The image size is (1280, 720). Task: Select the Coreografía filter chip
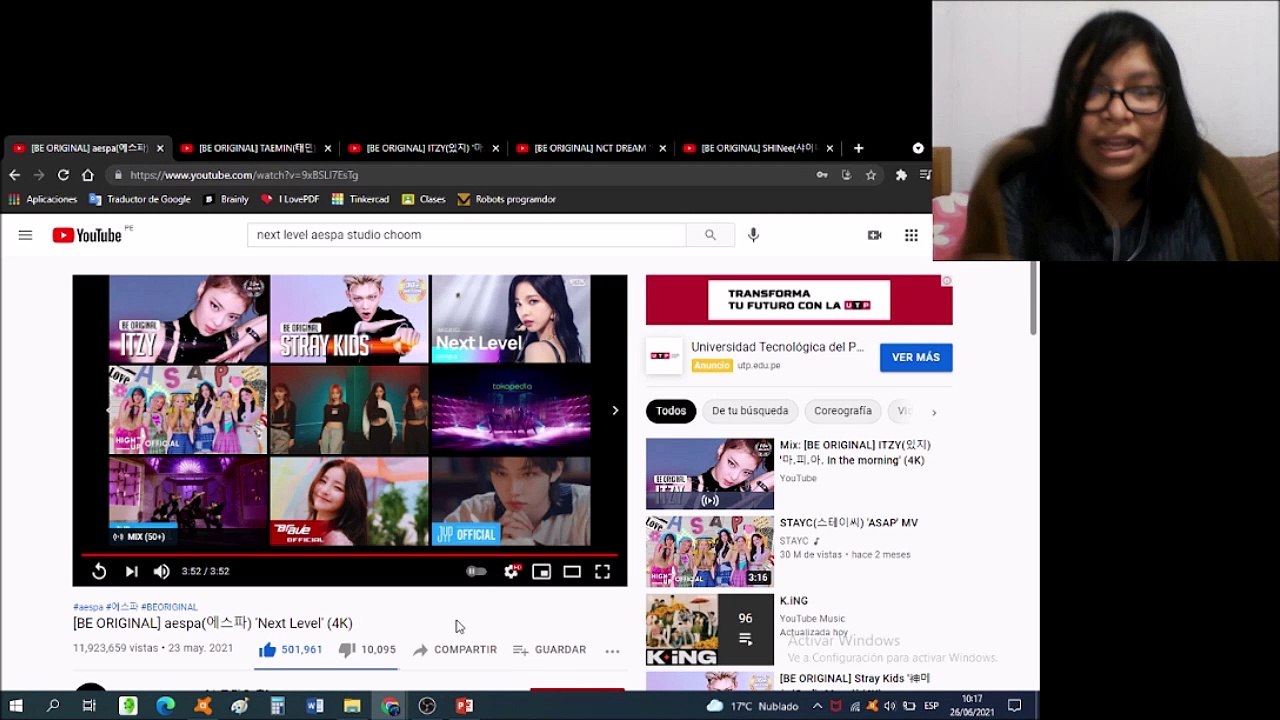coord(843,411)
